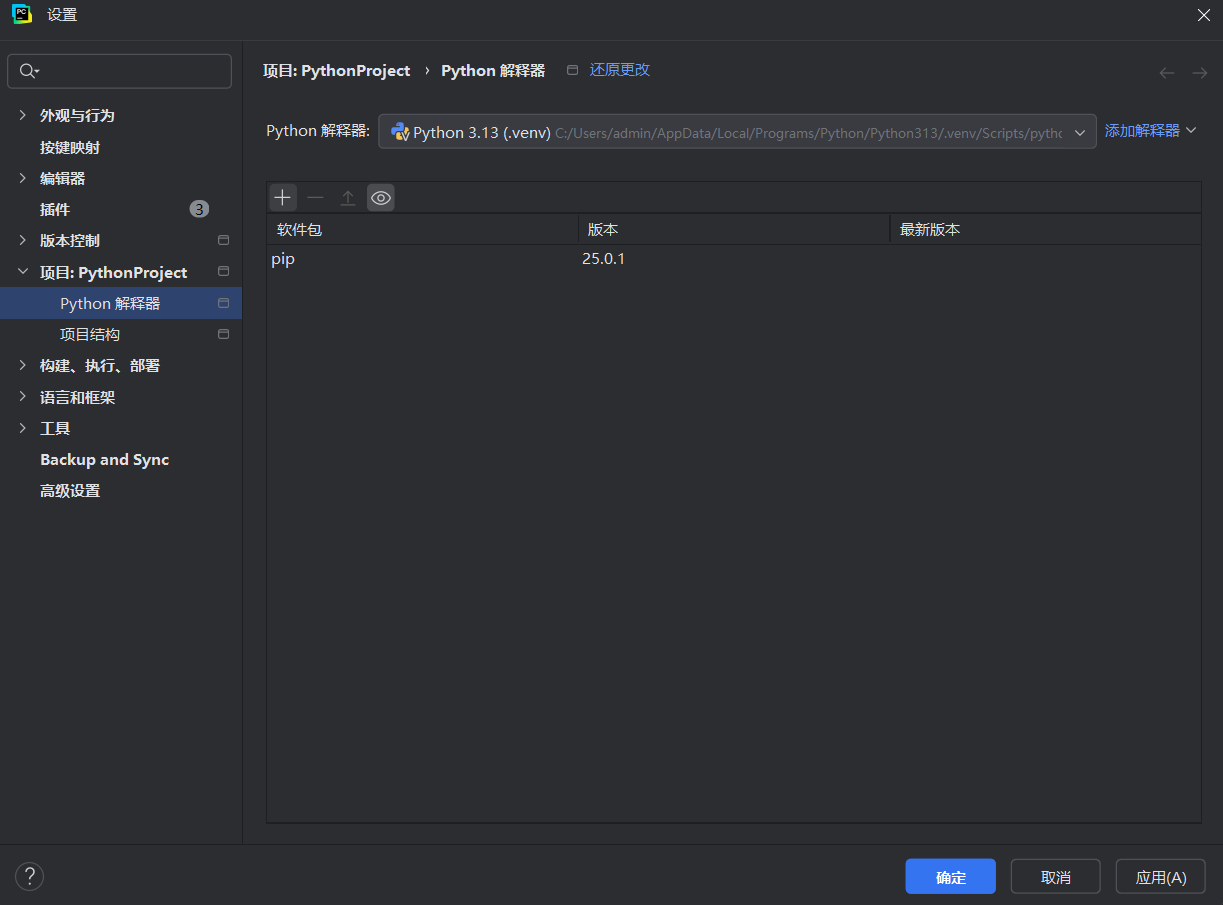Open the 添加解释器 dropdown menu
The height and width of the screenshot is (905, 1223).
click(x=1150, y=131)
